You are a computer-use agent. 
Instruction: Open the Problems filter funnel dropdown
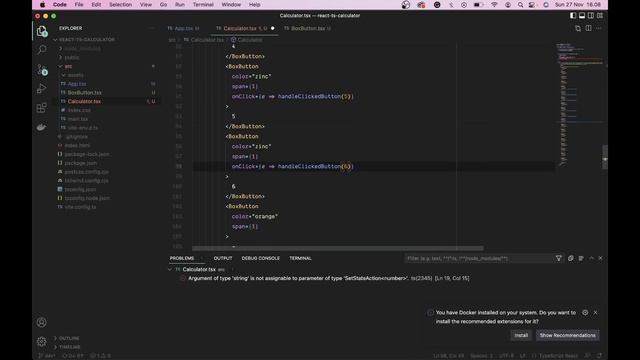(559, 258)
